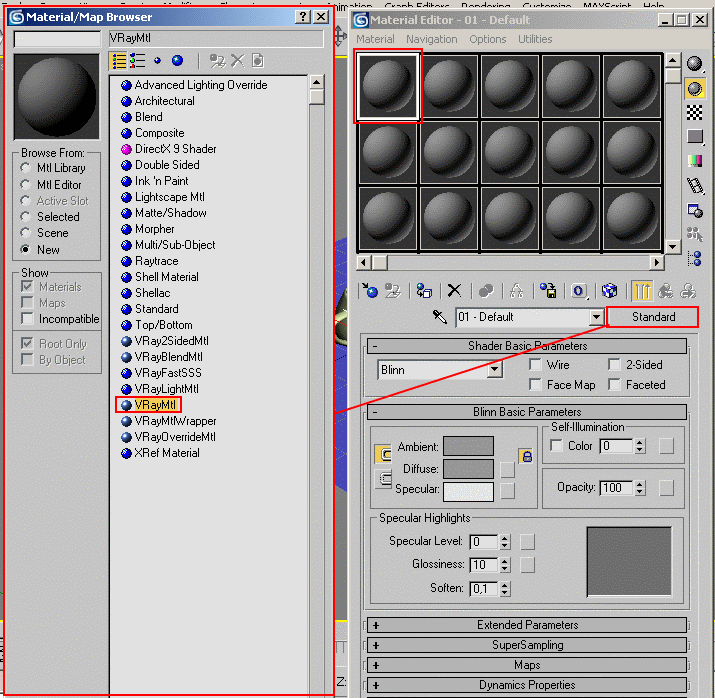Image resolution: width=715 pixels, height=698 pixels.
Task: Click Make Material Copy icon
Action: pyautogui.click(x=486, y=290)
